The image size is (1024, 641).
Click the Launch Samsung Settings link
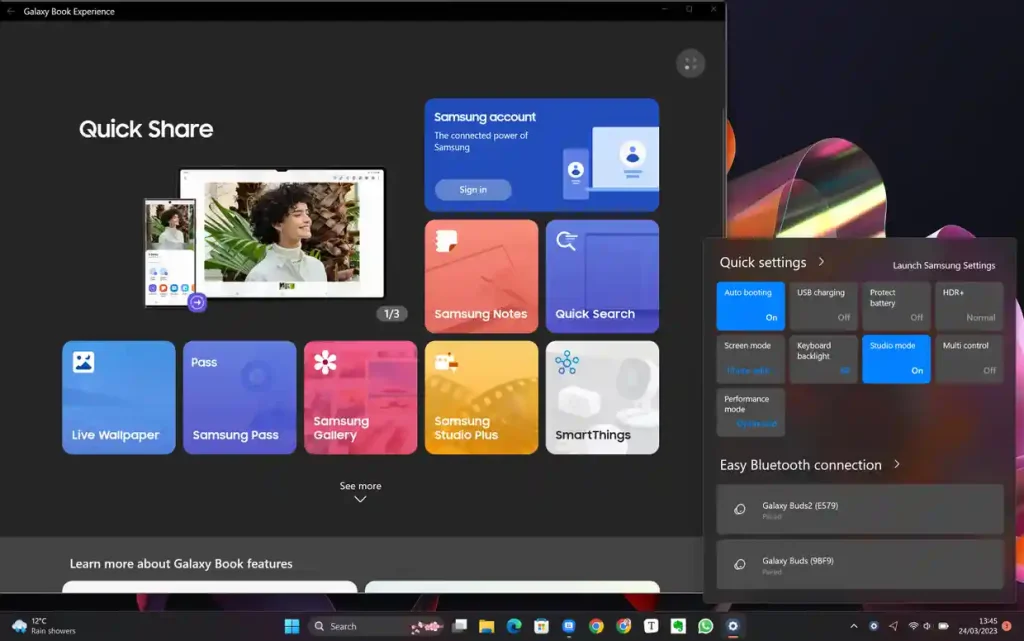pos(944,265)
